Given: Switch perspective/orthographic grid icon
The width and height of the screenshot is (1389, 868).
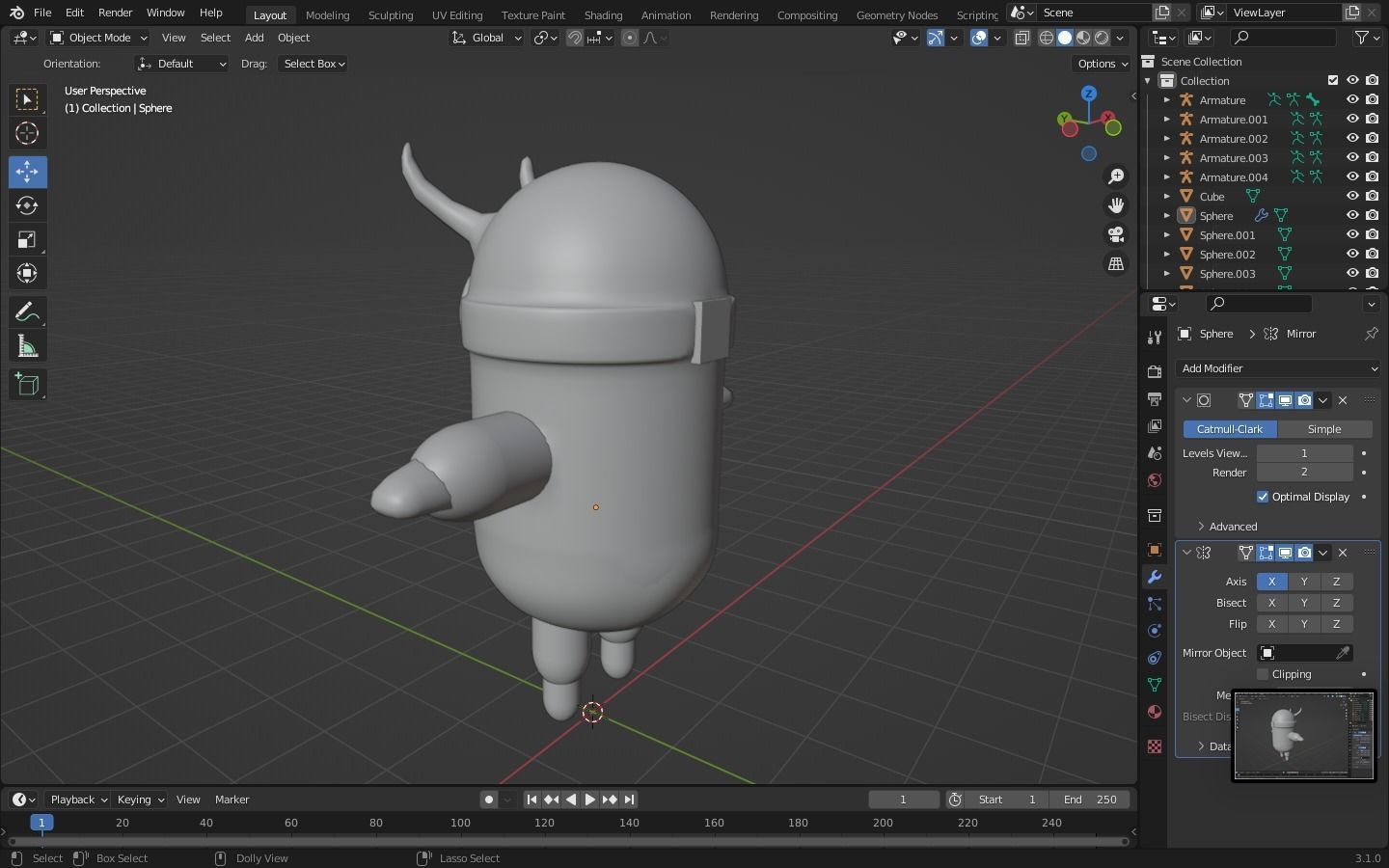Looking at the screenshot, I should (x=1116, y=263).
